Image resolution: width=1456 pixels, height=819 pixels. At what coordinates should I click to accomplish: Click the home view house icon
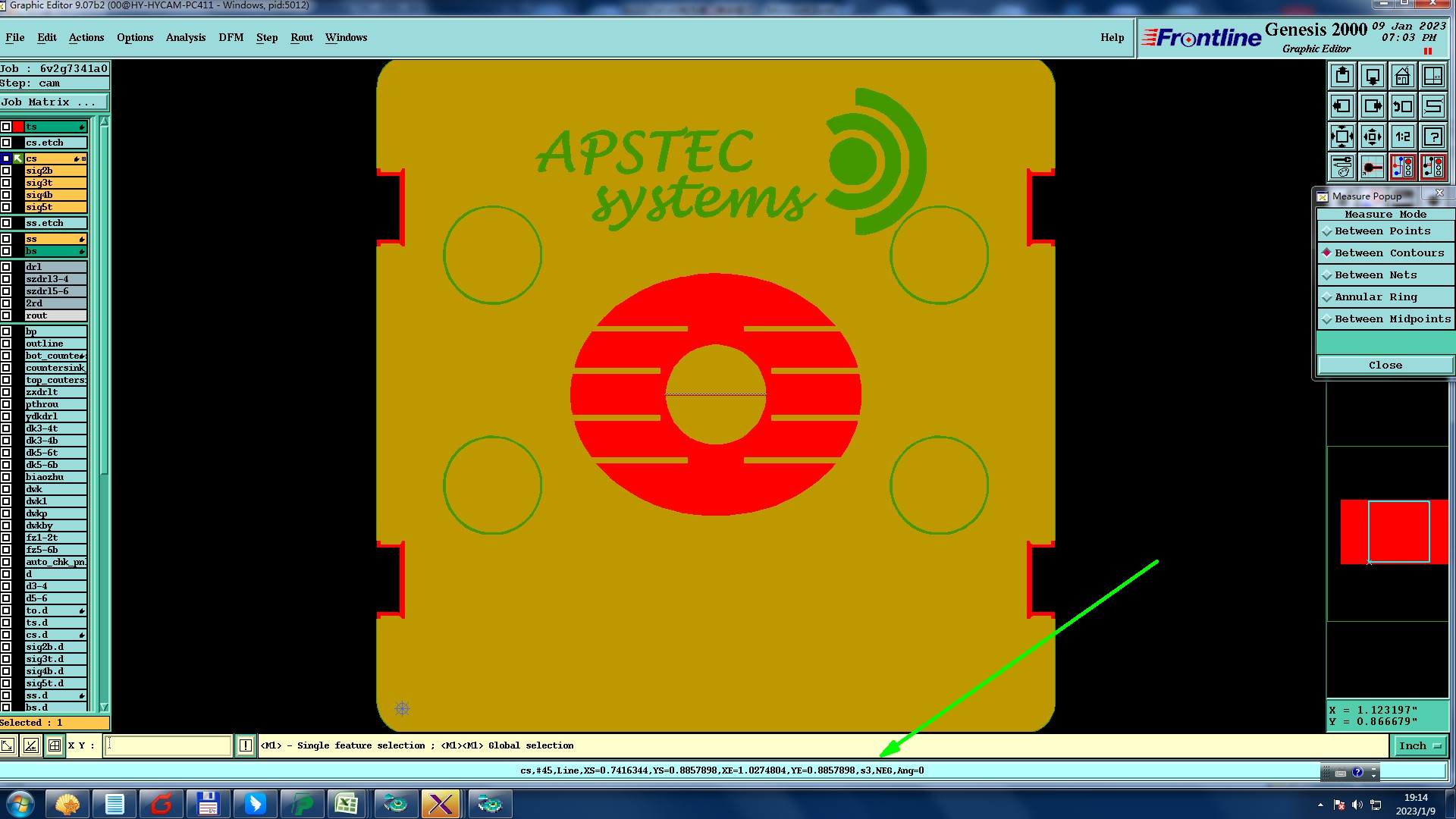[1403, 76]
